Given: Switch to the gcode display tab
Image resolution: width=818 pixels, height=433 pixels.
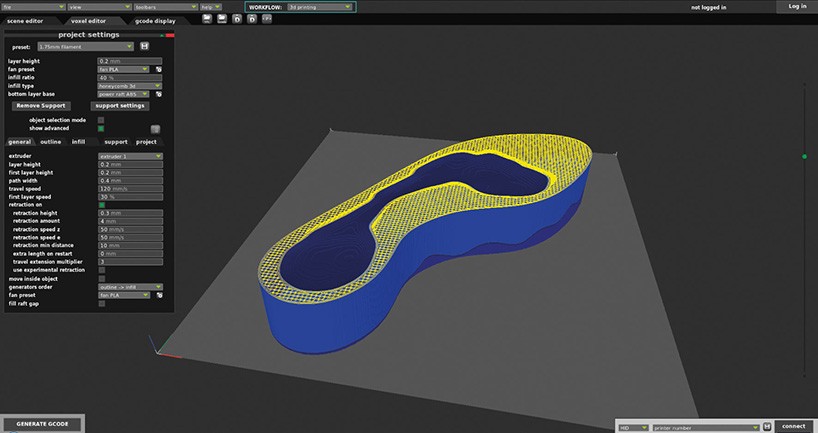Looking at the screenshot, I should pos(157,20).
